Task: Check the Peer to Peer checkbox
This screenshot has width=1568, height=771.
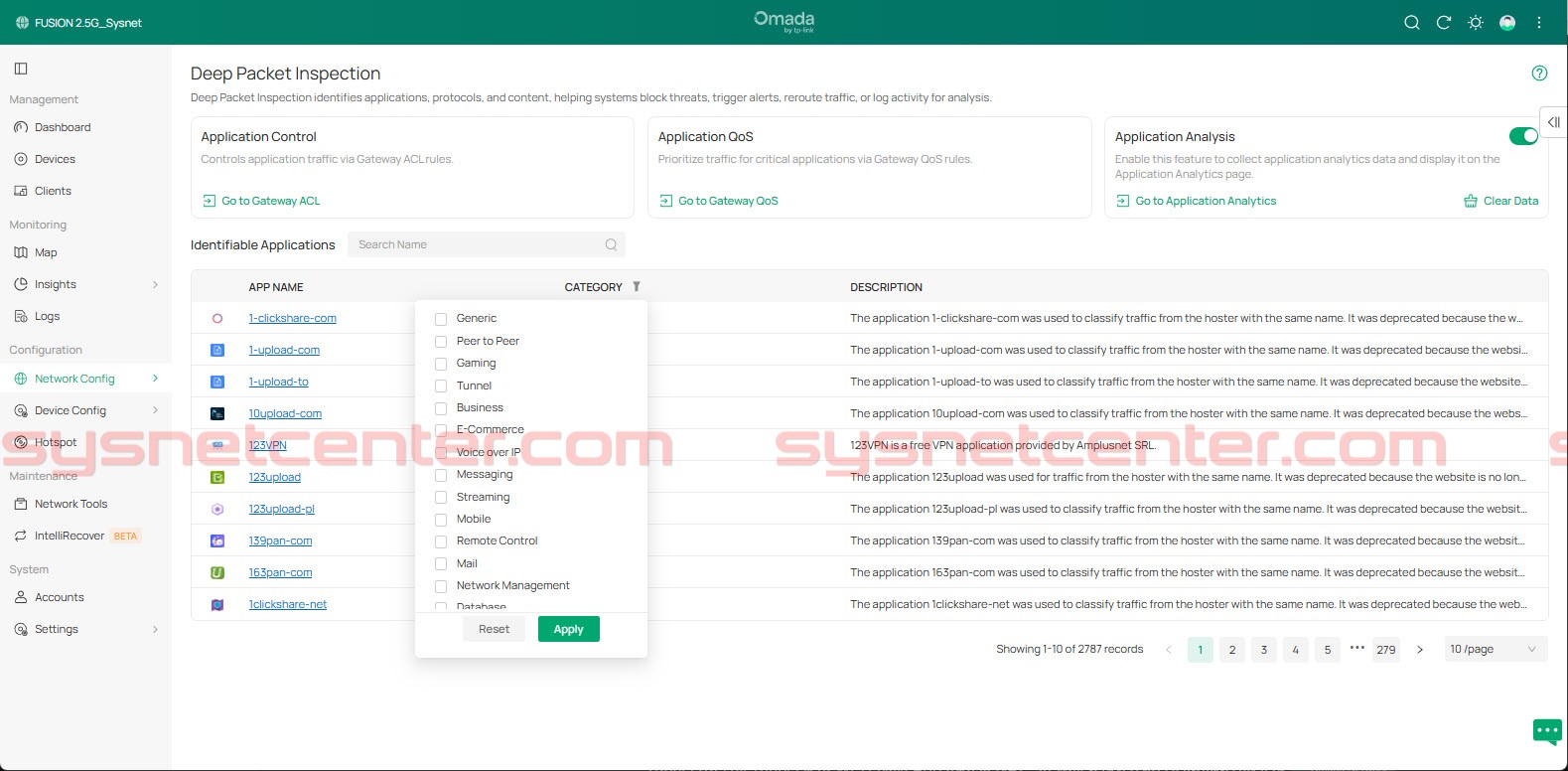Action: tap(441, 341)
